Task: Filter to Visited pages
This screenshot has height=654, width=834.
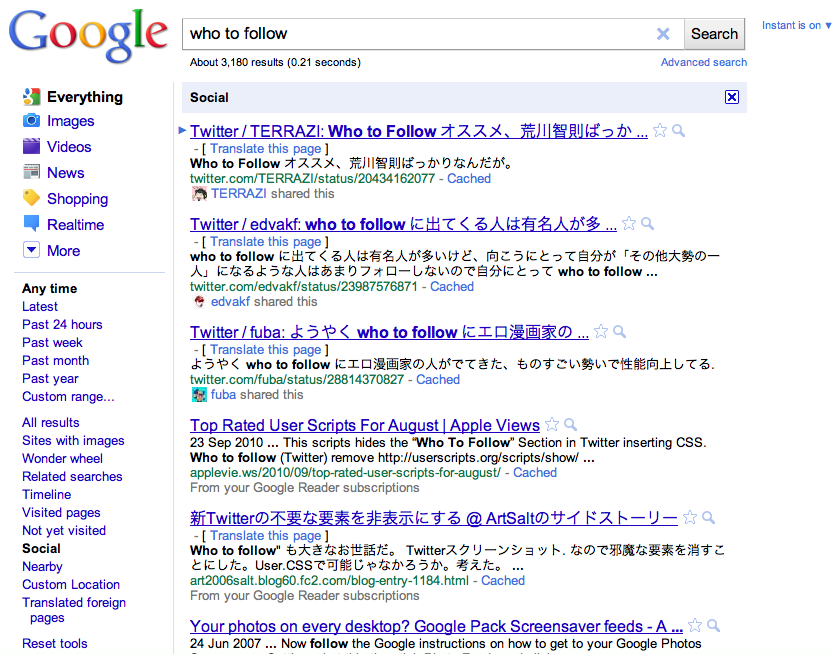Action: [x=61, y=513]
